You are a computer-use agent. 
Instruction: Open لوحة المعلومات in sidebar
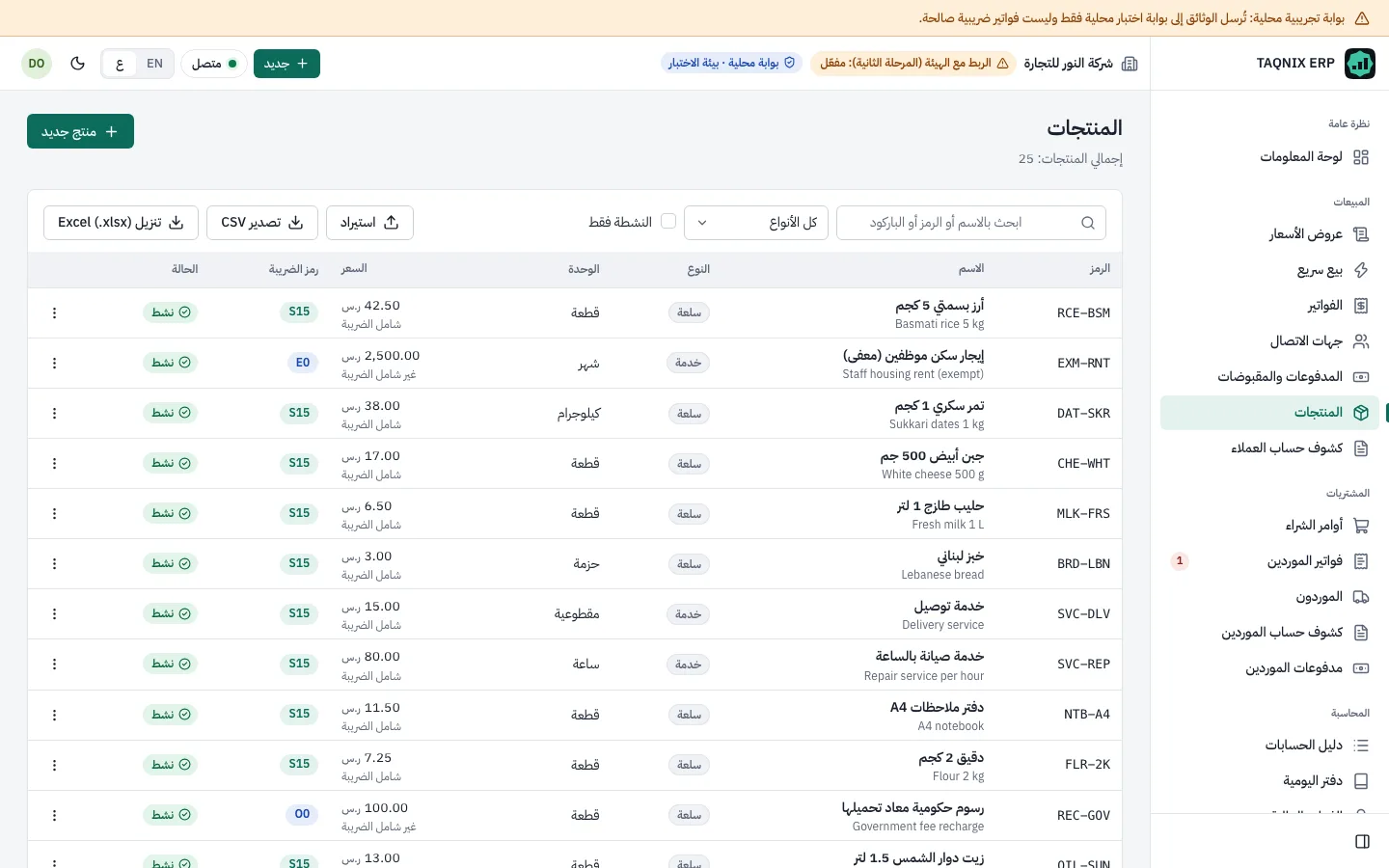tap(1269, 157)
